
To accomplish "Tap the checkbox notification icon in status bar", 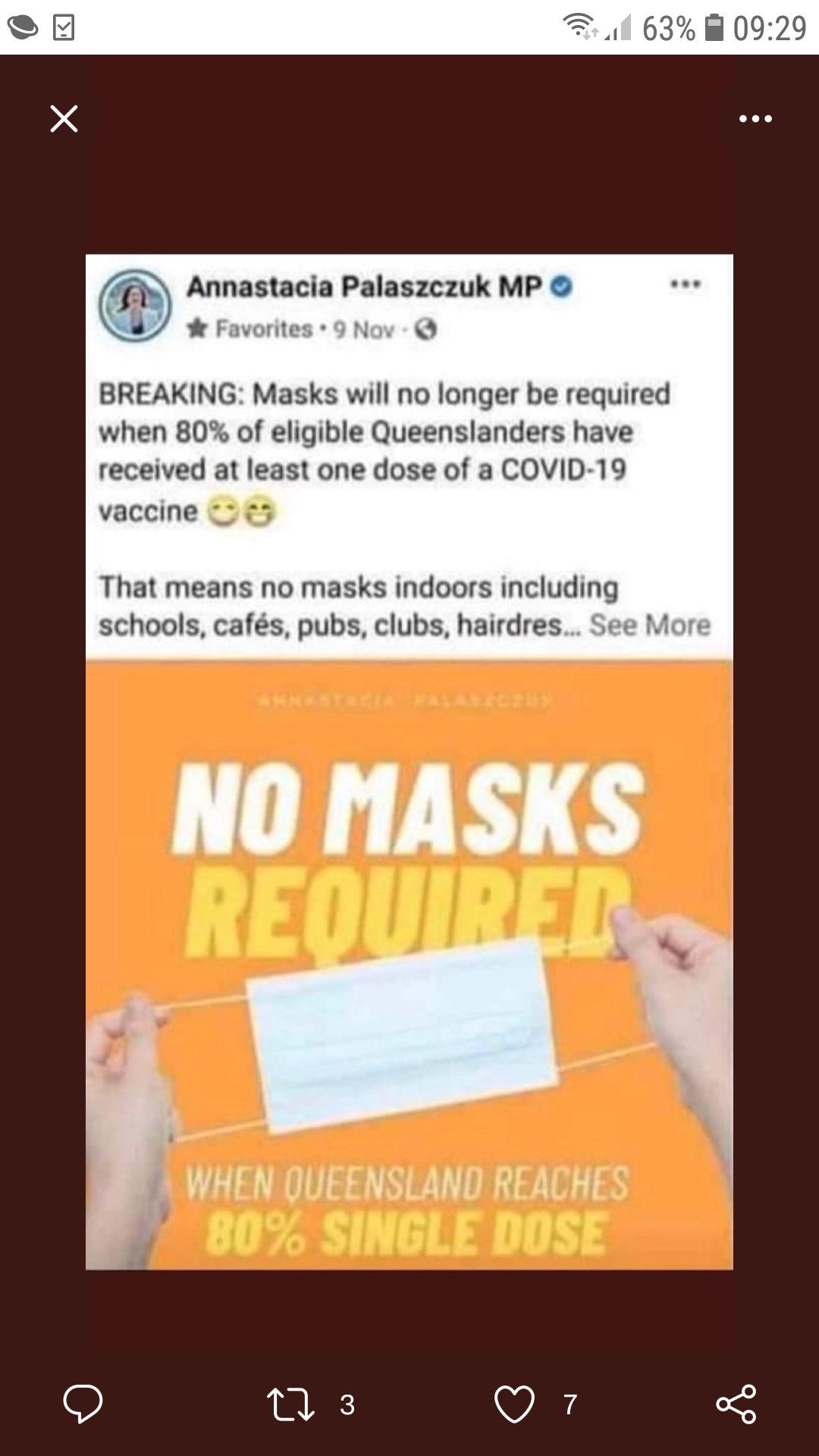I will tap(64, 28).
